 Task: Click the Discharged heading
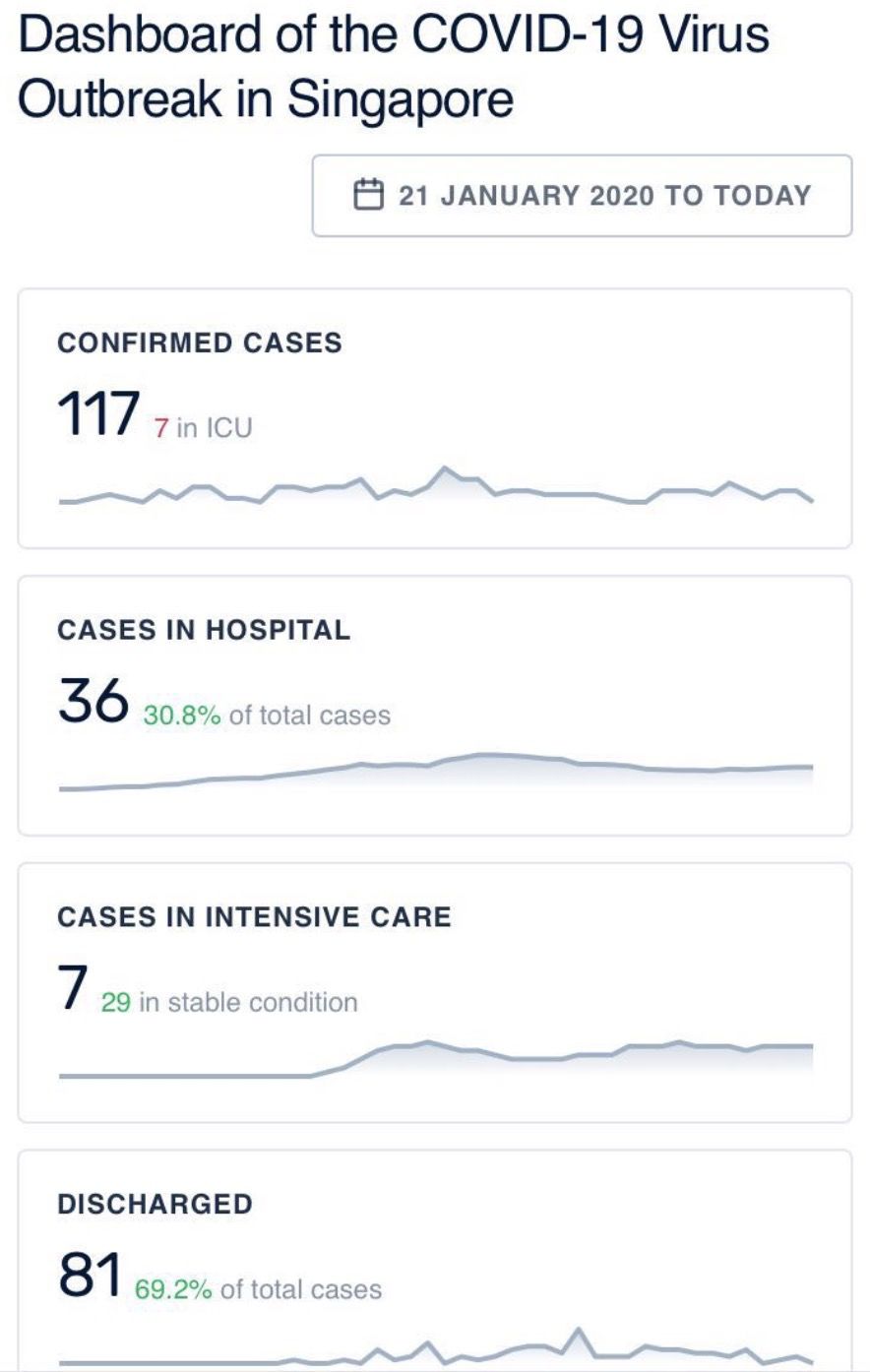tap(155, 1204)
